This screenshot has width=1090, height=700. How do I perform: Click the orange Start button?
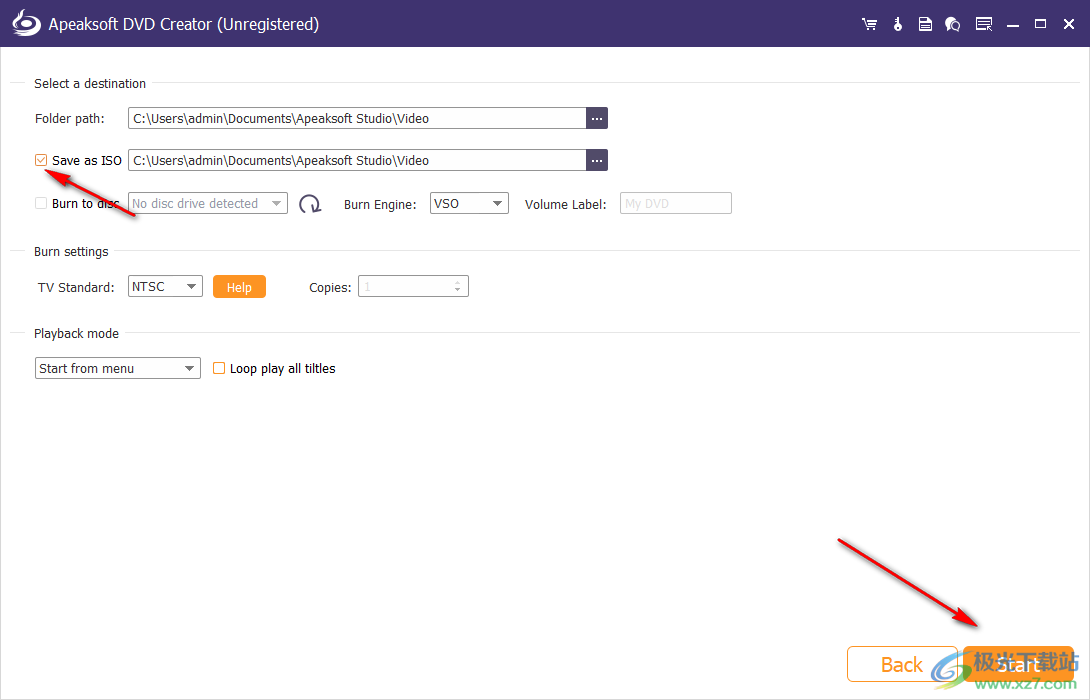pos(1018,665)
